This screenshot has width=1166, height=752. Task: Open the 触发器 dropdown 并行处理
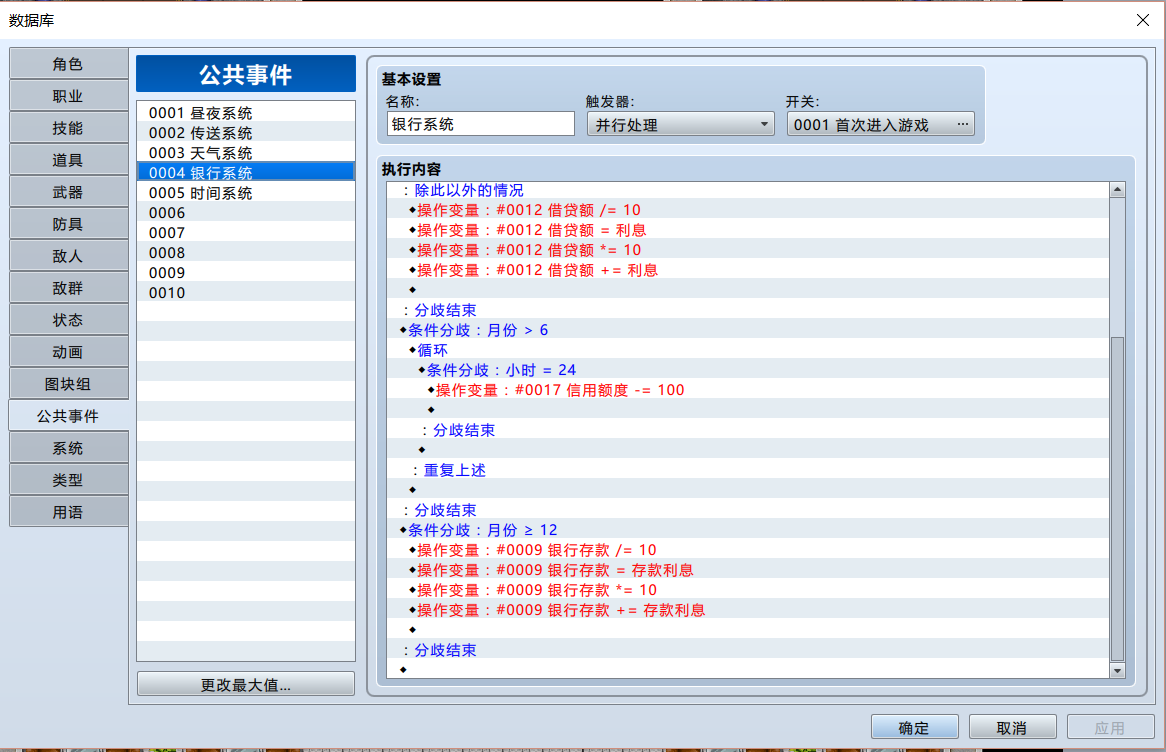tap(680, 124)
